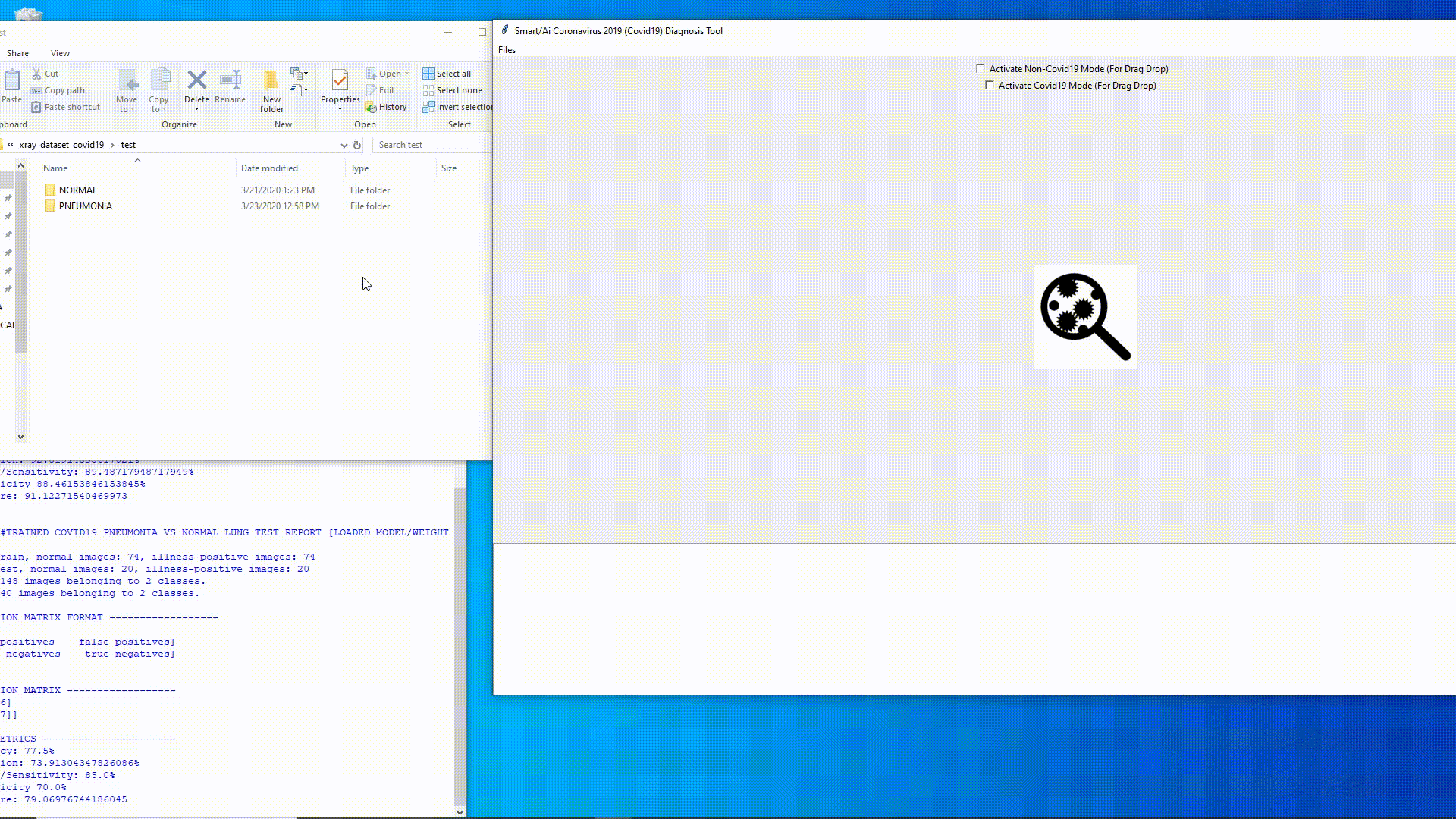Open the Properties dropdown arrow

tap(340, 109)
